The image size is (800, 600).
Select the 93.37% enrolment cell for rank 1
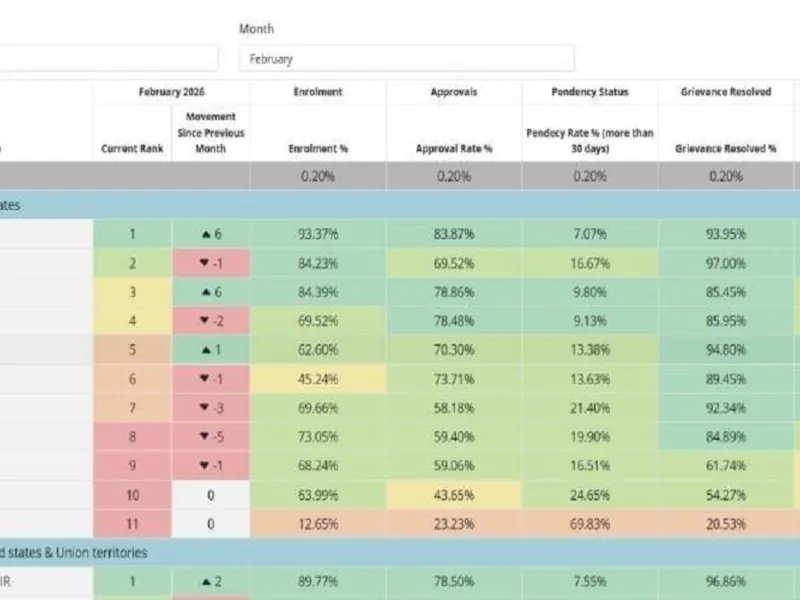pos(318,234)
